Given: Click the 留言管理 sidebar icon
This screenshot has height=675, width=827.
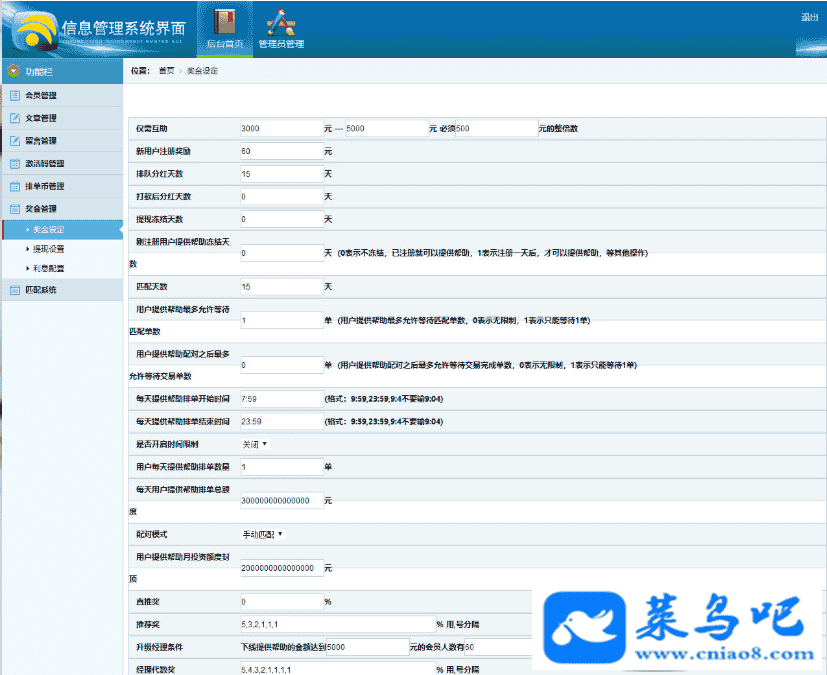Looking at the screenshot, I should 15,141.
